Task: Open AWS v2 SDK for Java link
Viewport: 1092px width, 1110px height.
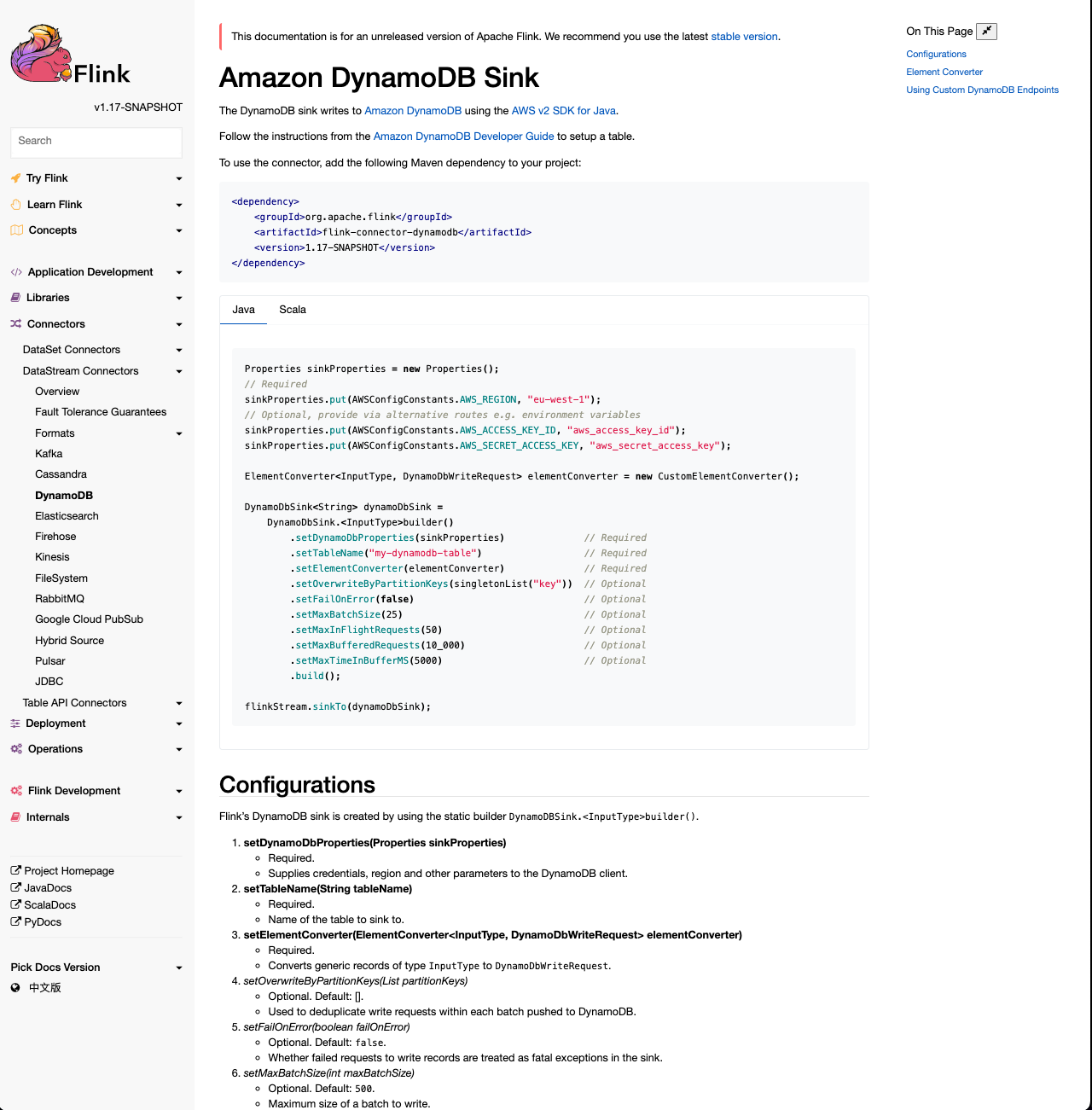Action: point(564,111)
